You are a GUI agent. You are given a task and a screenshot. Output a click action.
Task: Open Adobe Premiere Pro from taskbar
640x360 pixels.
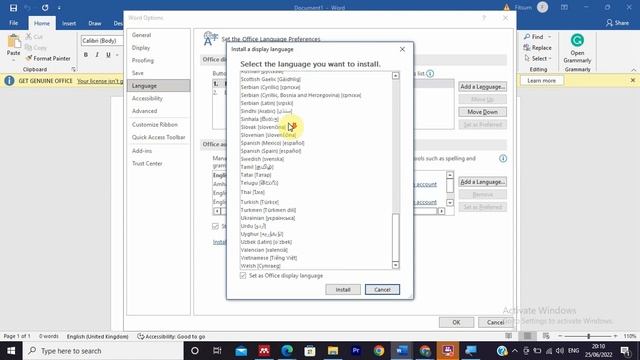pos(356,351)
